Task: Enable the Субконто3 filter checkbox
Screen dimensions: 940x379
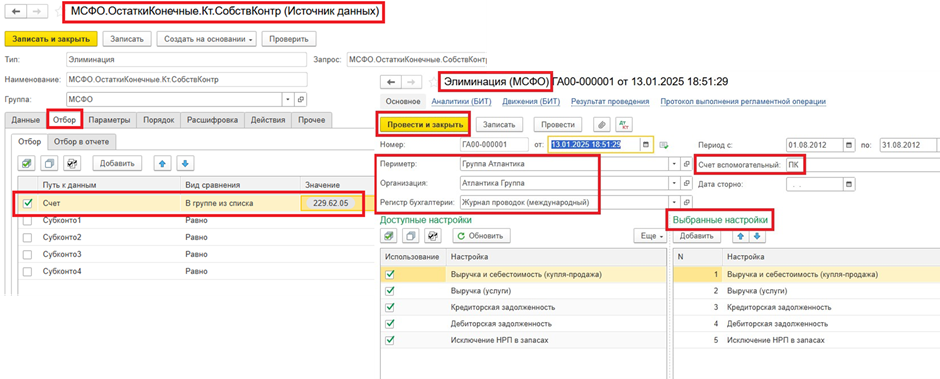Action: click(x=28, y=255)
